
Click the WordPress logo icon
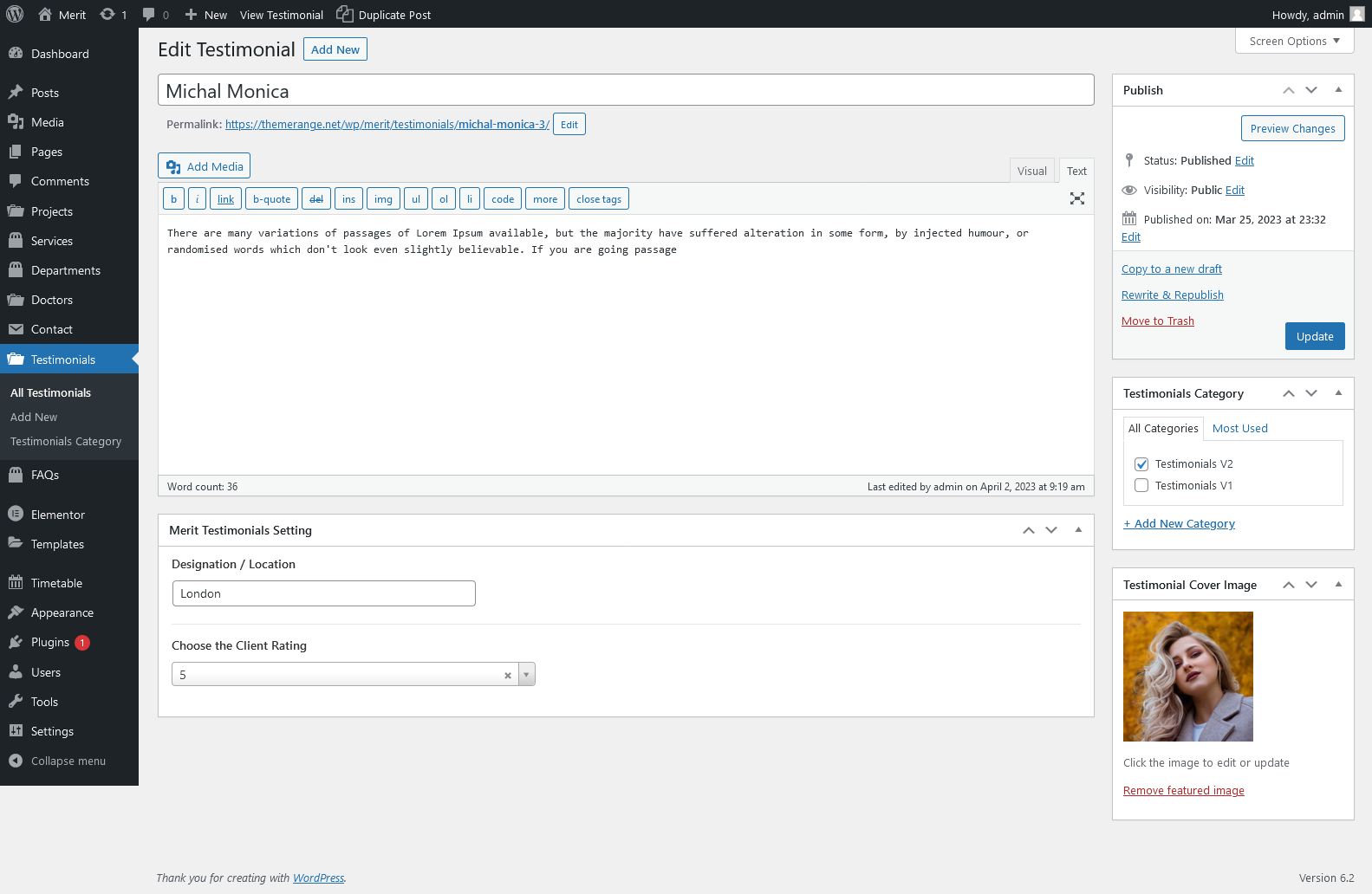(x=15, y=14)
